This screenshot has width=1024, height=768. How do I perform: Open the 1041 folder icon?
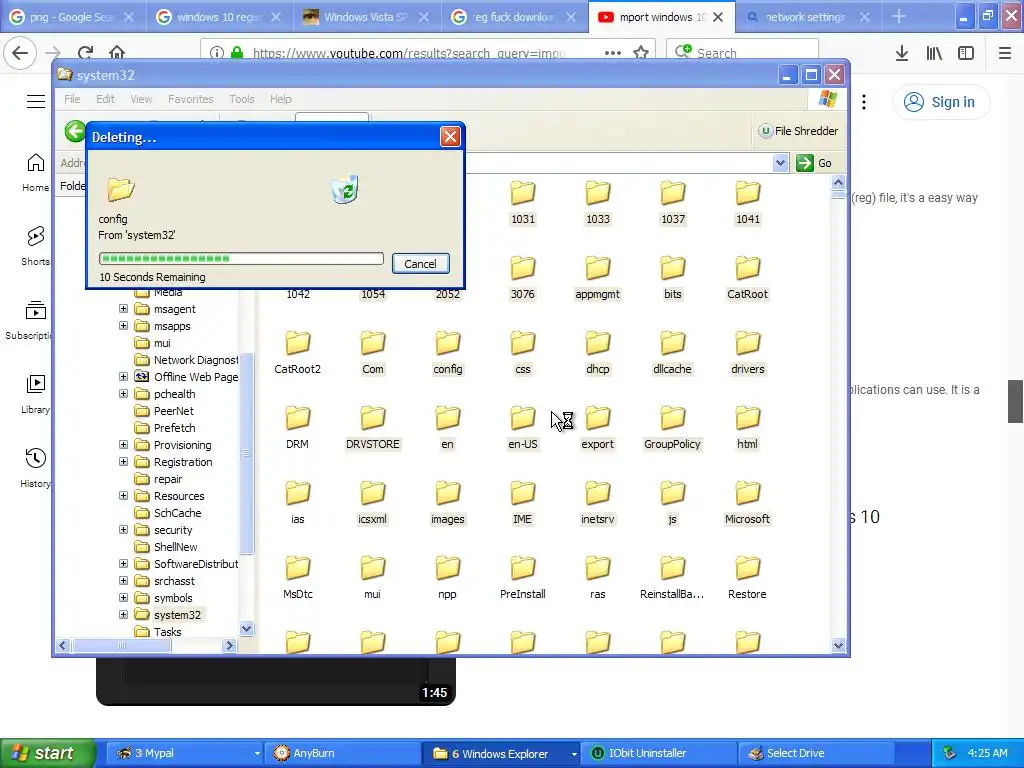[748, 193]
